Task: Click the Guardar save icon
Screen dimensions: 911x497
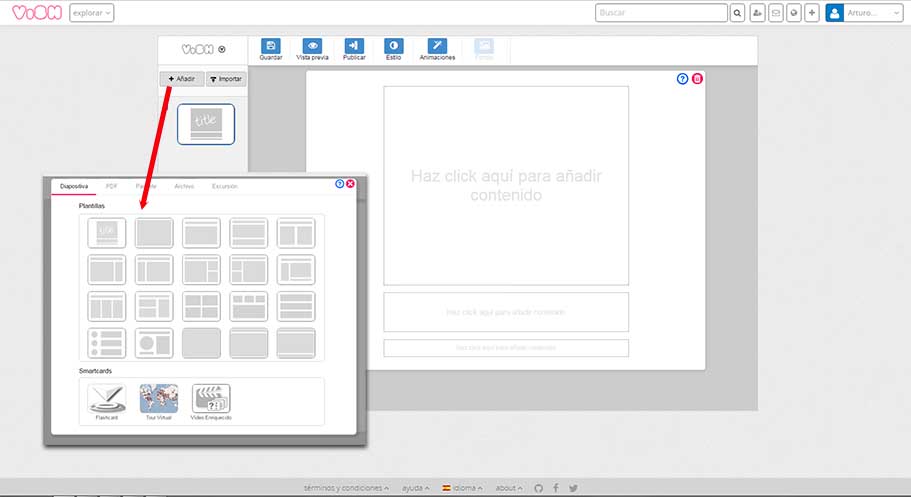Action: (271, 46)
